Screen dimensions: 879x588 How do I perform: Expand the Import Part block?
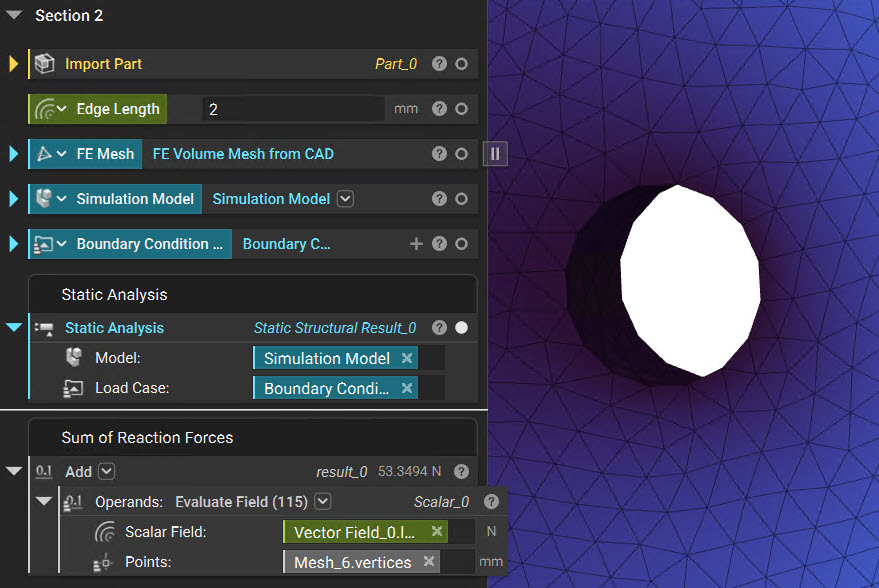coord(13,64)
